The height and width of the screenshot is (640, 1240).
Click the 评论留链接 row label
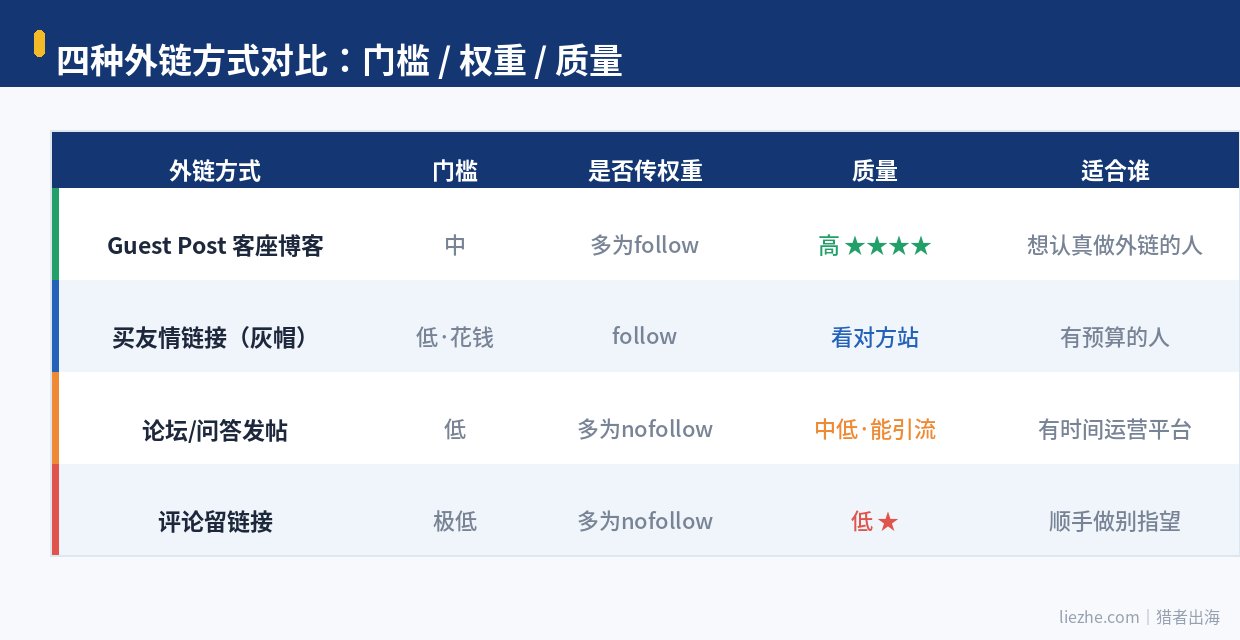coord(215,522)
